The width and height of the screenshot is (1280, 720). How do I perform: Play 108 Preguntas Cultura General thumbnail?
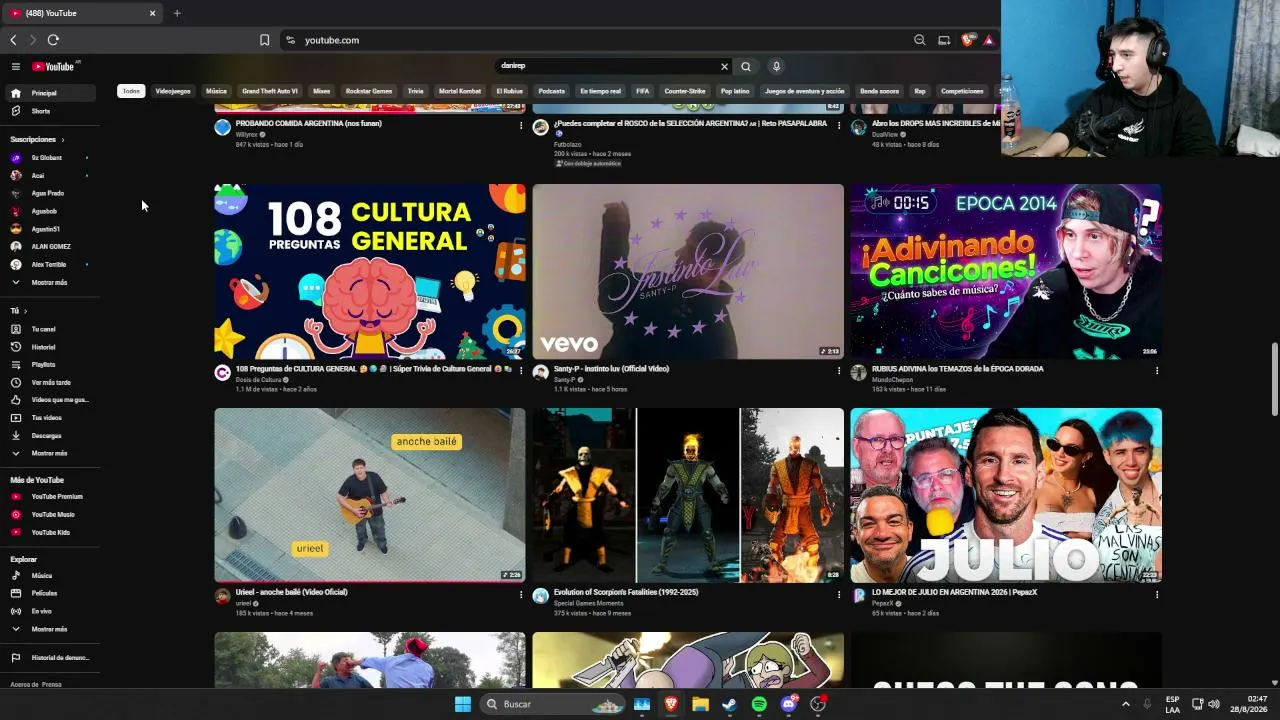click(370, 271)
